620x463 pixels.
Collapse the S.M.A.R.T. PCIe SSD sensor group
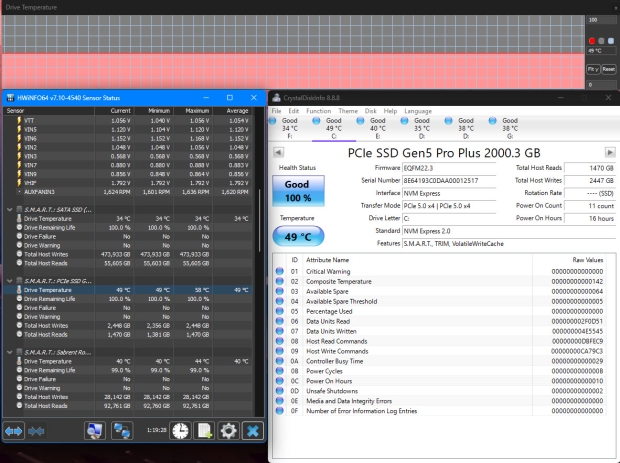point(10,281)
